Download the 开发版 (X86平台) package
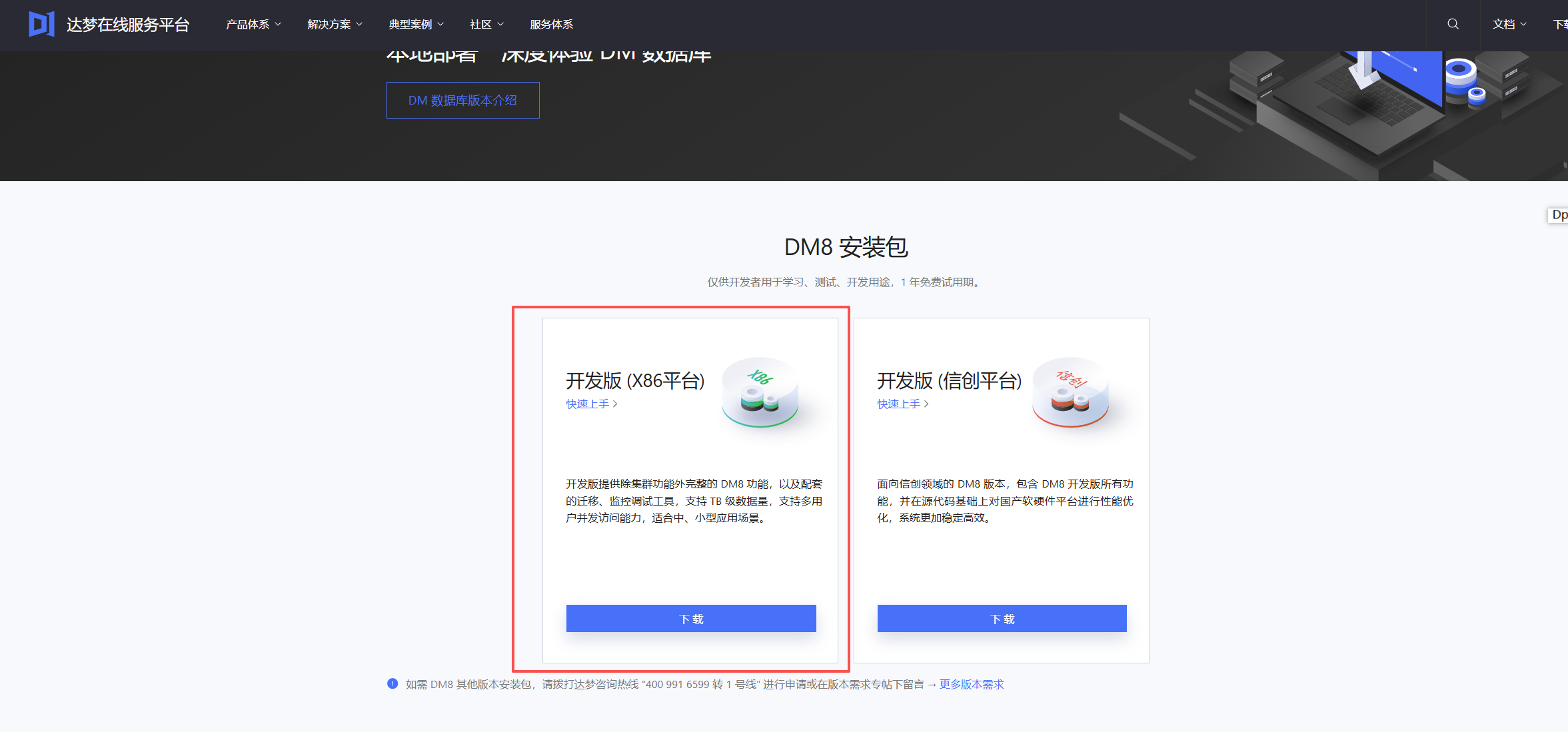 pos(691,618)
